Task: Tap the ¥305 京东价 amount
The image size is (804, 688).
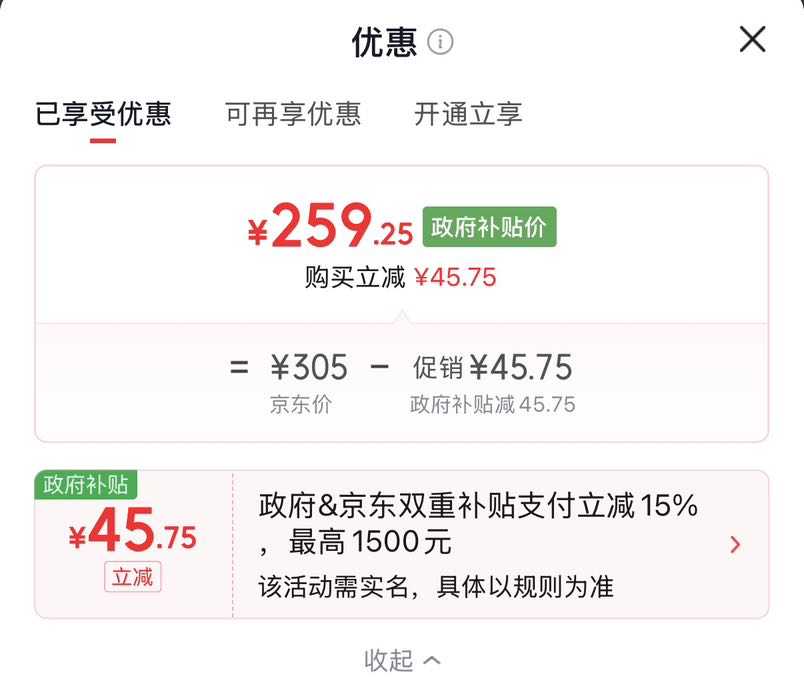Action: [x=309, y=367]
